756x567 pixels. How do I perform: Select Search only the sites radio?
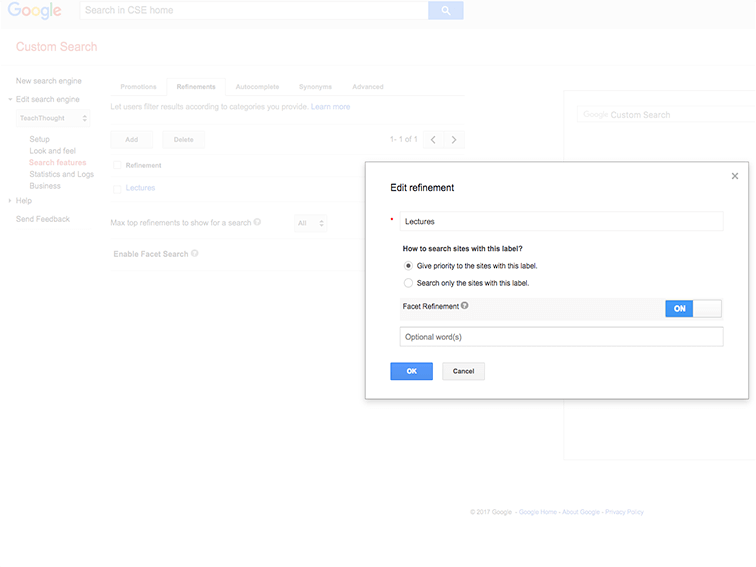408,283
